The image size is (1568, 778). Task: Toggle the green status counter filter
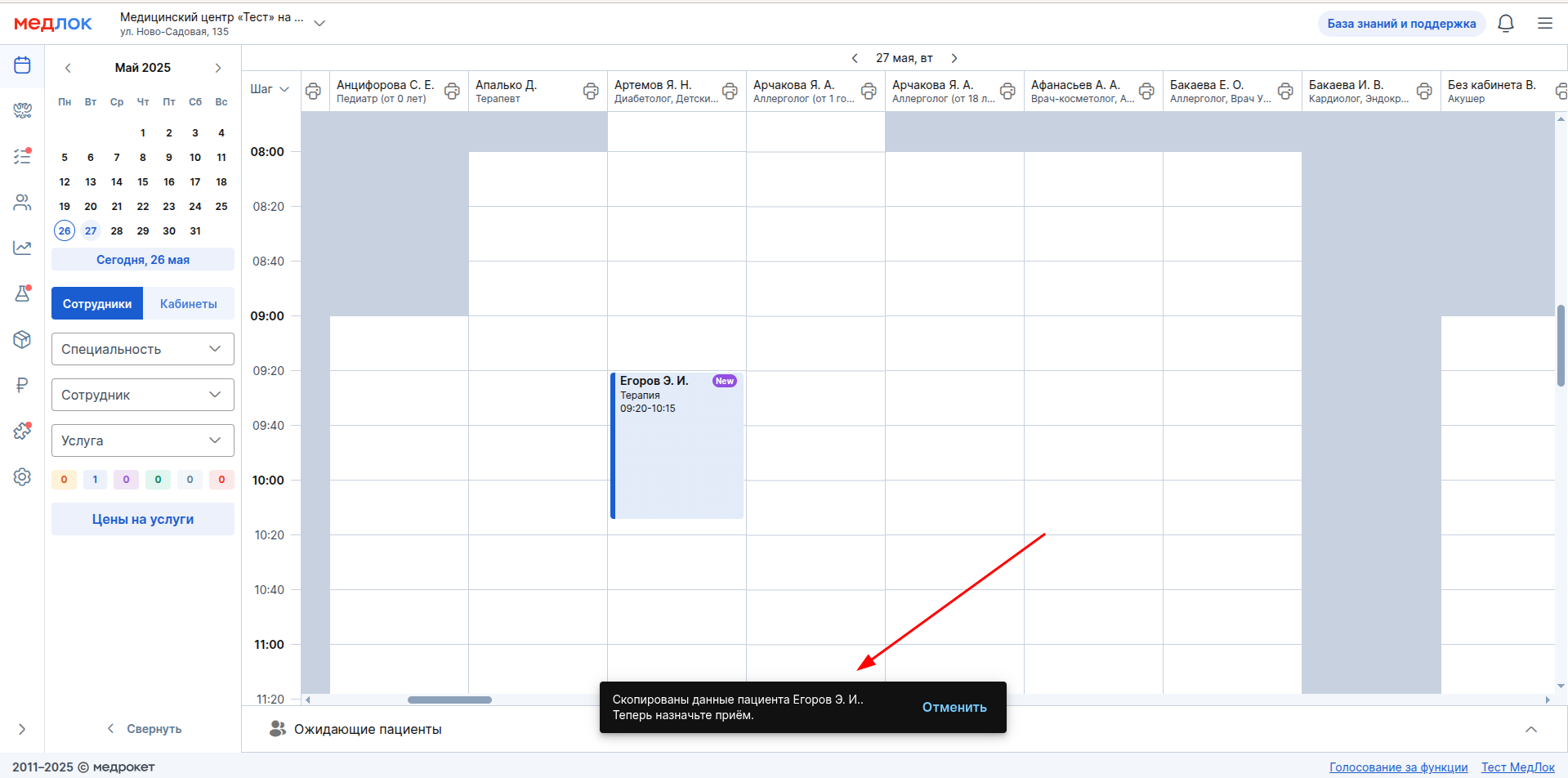[158, 480]
